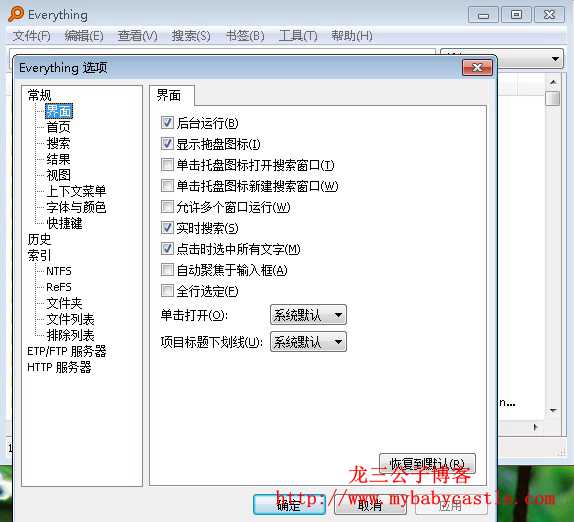The width and height of the screenshot is (574, 522).
Task: Select 结果 in options tree
Action: coord(59,159)
